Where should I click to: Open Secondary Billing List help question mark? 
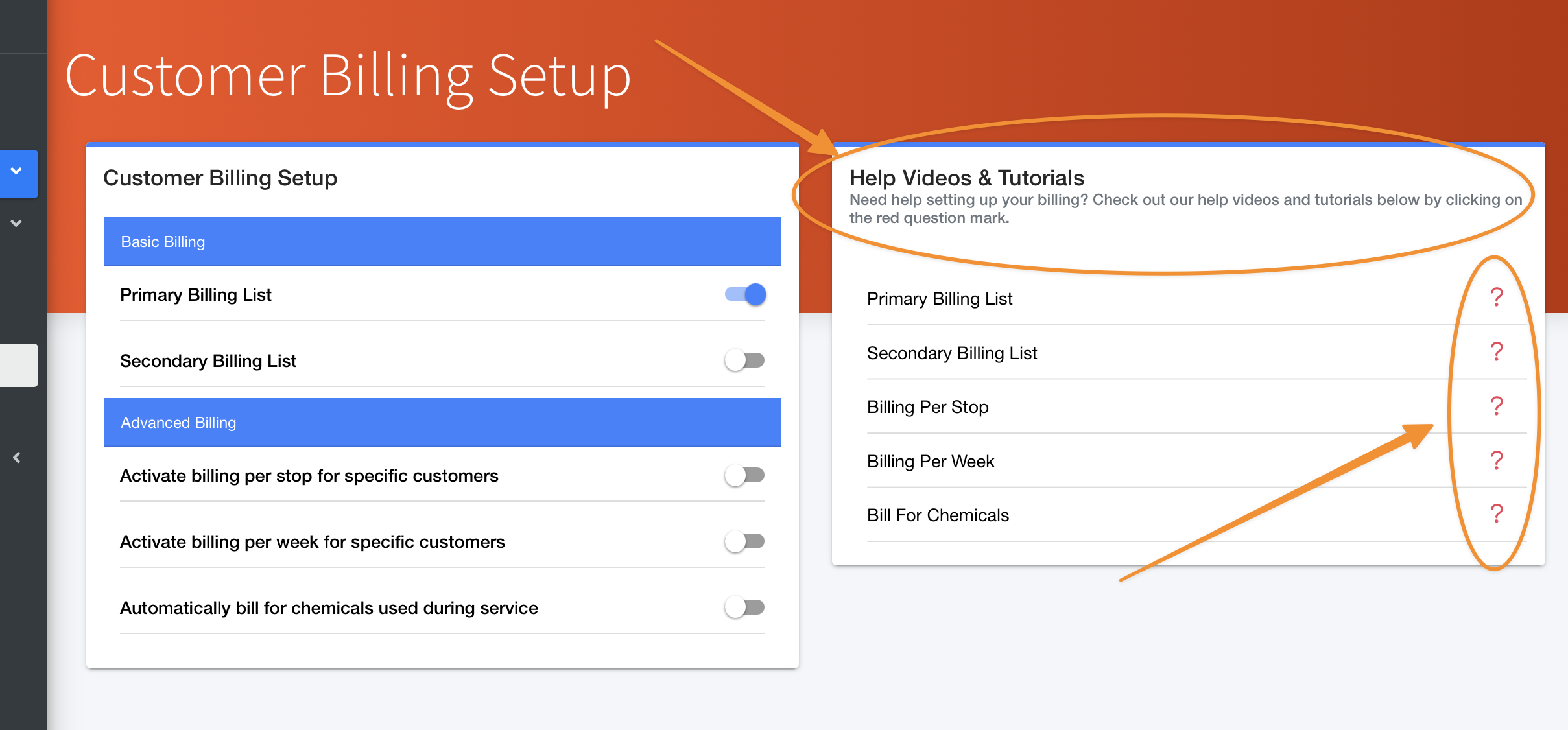click(1496, 352)
